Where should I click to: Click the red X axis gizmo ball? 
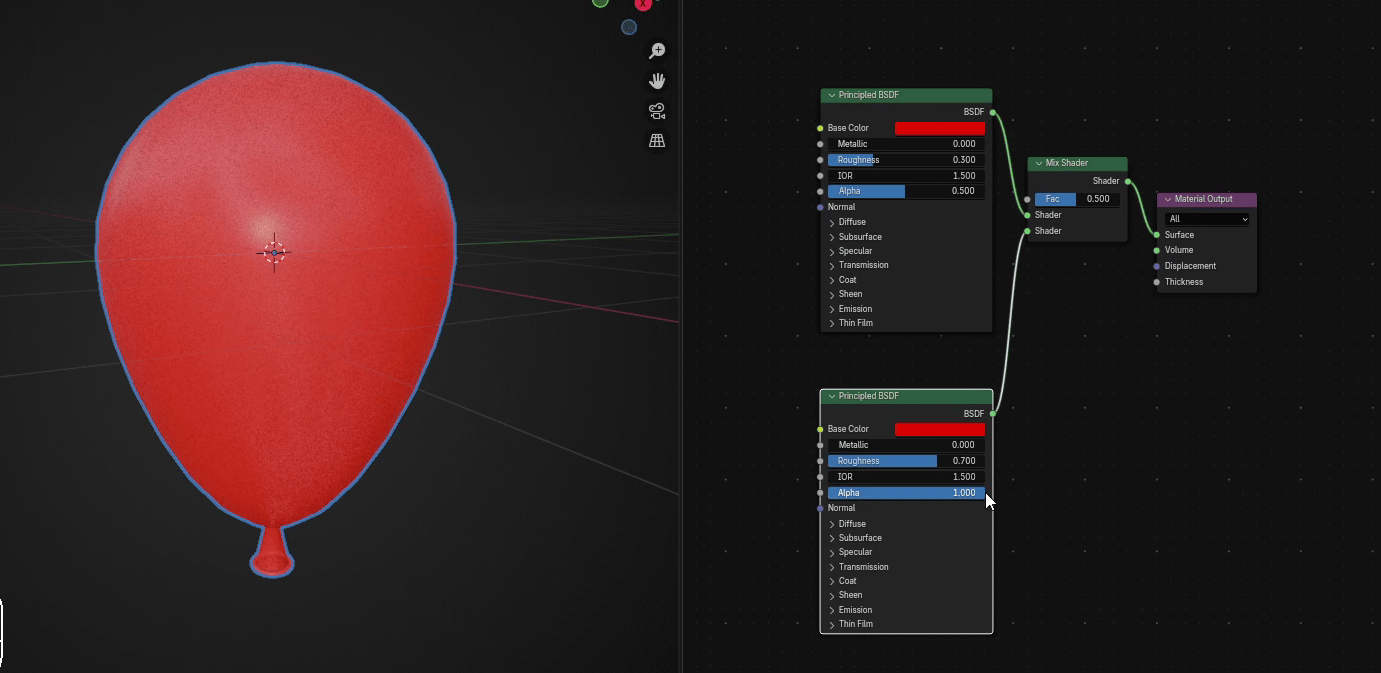(x=643, y=3)
